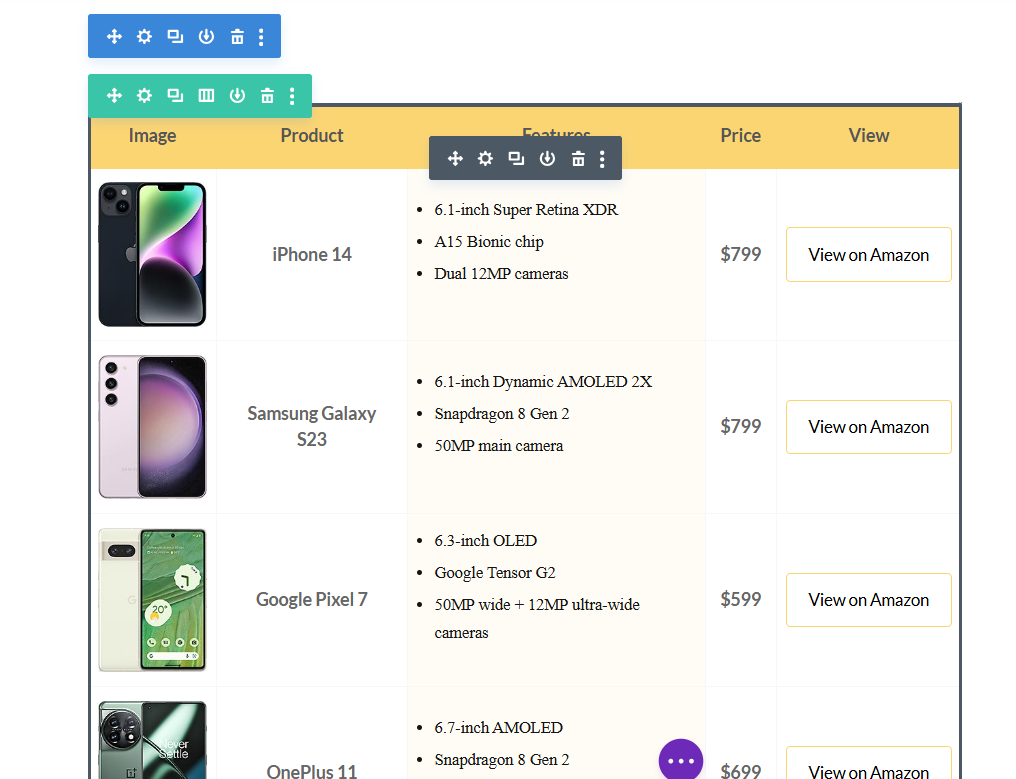
Task: Open dark module more options menu
Action: point(602,159)
